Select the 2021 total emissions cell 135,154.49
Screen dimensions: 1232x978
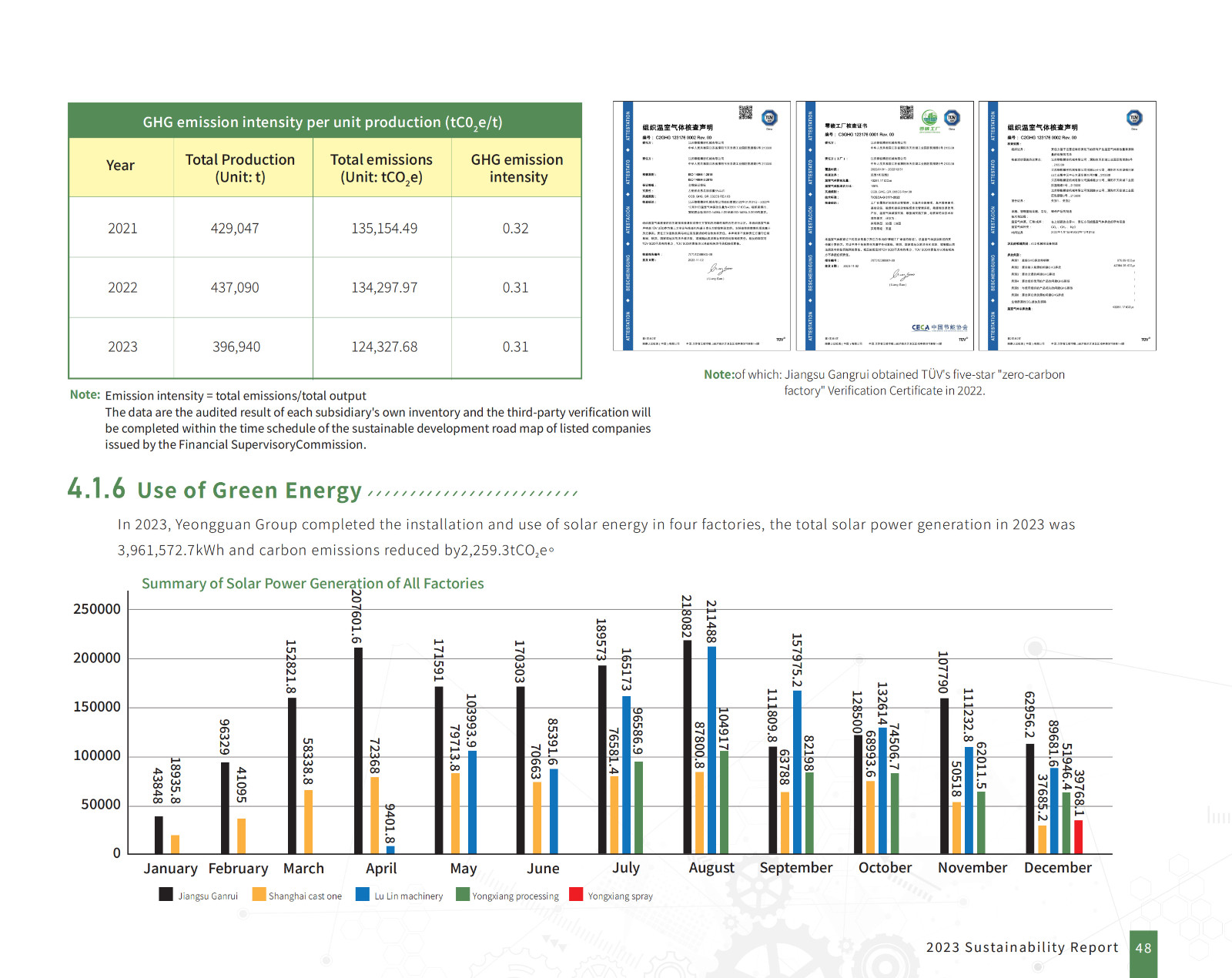click(x=383, y=229)
